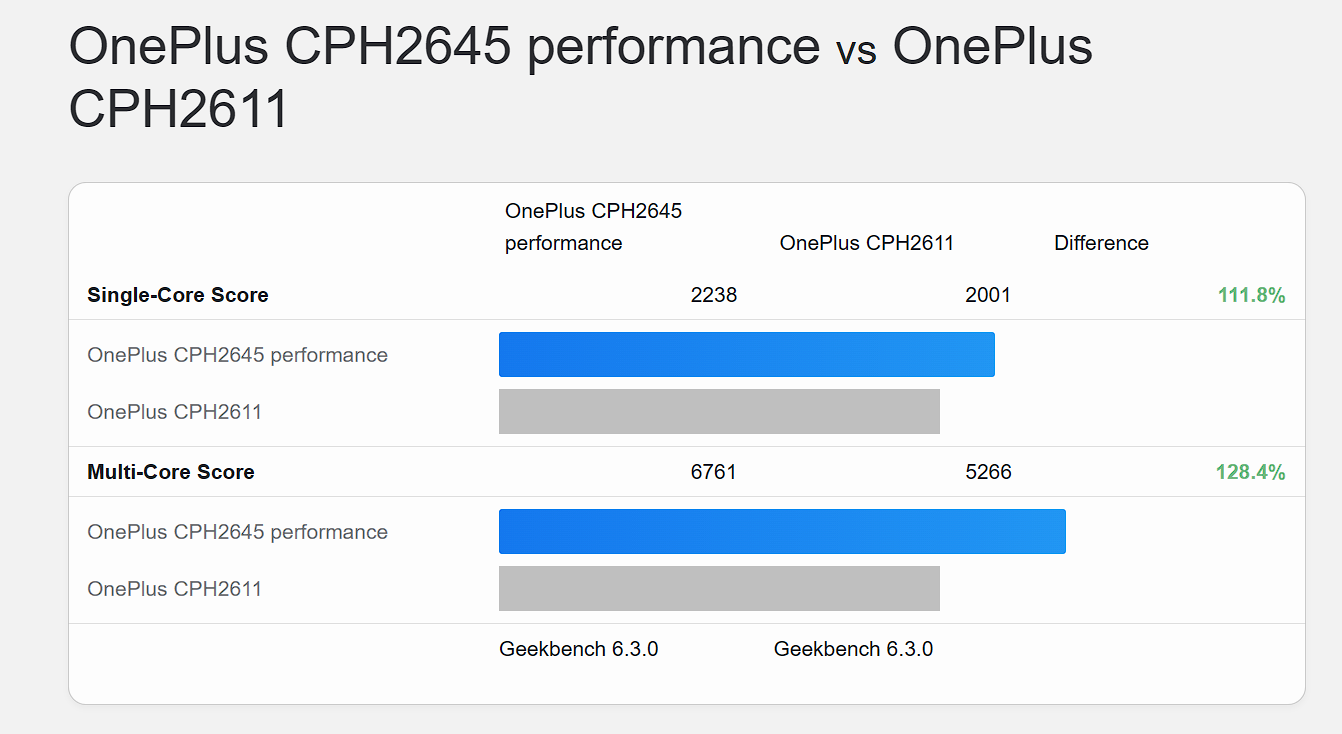This screenshot has height=734, width=1342.
Task: Click the multi-core score value 5266
Action: click(x=988, y=472)
